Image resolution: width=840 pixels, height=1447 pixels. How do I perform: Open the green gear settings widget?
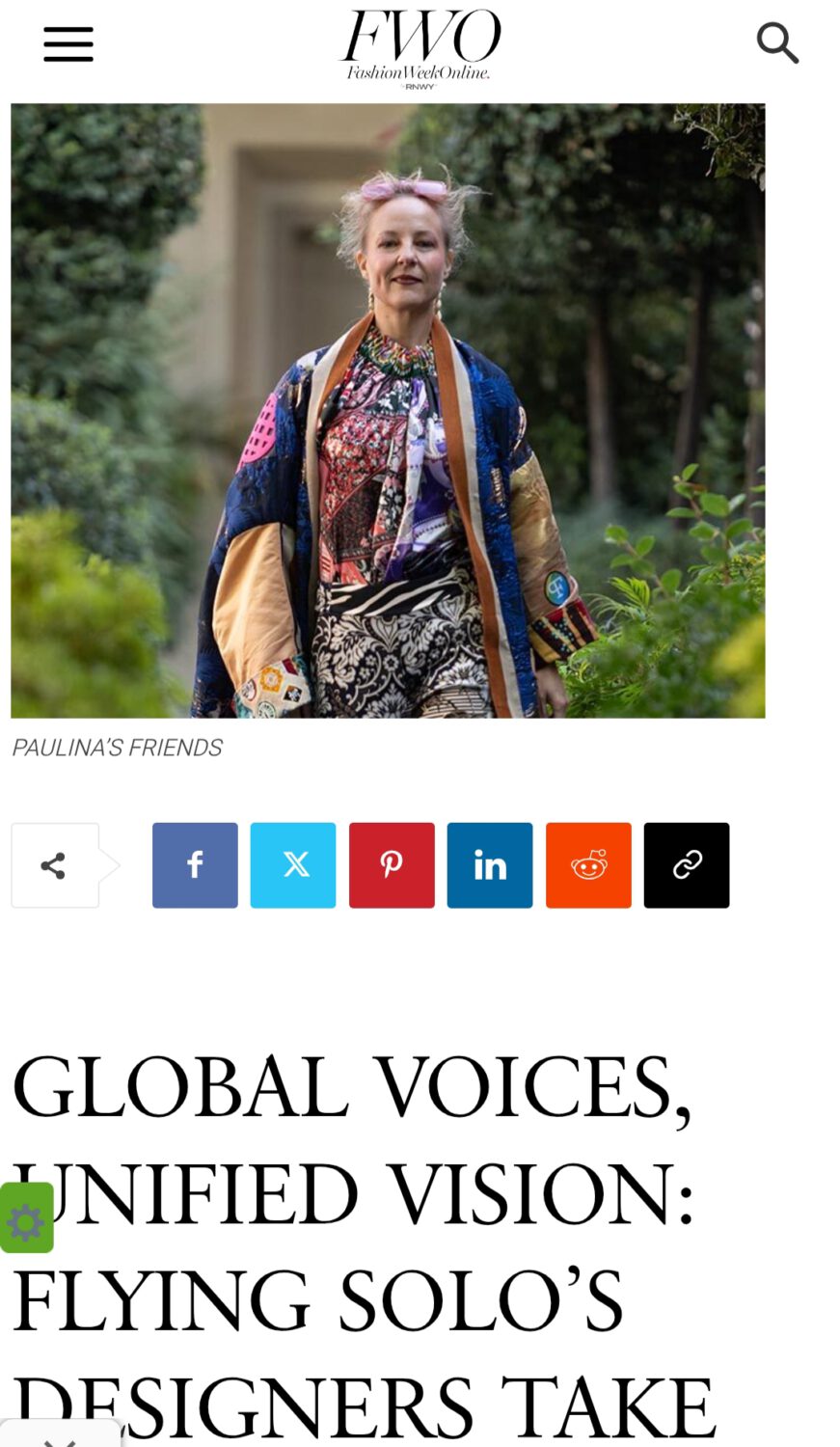point(26,1217)
